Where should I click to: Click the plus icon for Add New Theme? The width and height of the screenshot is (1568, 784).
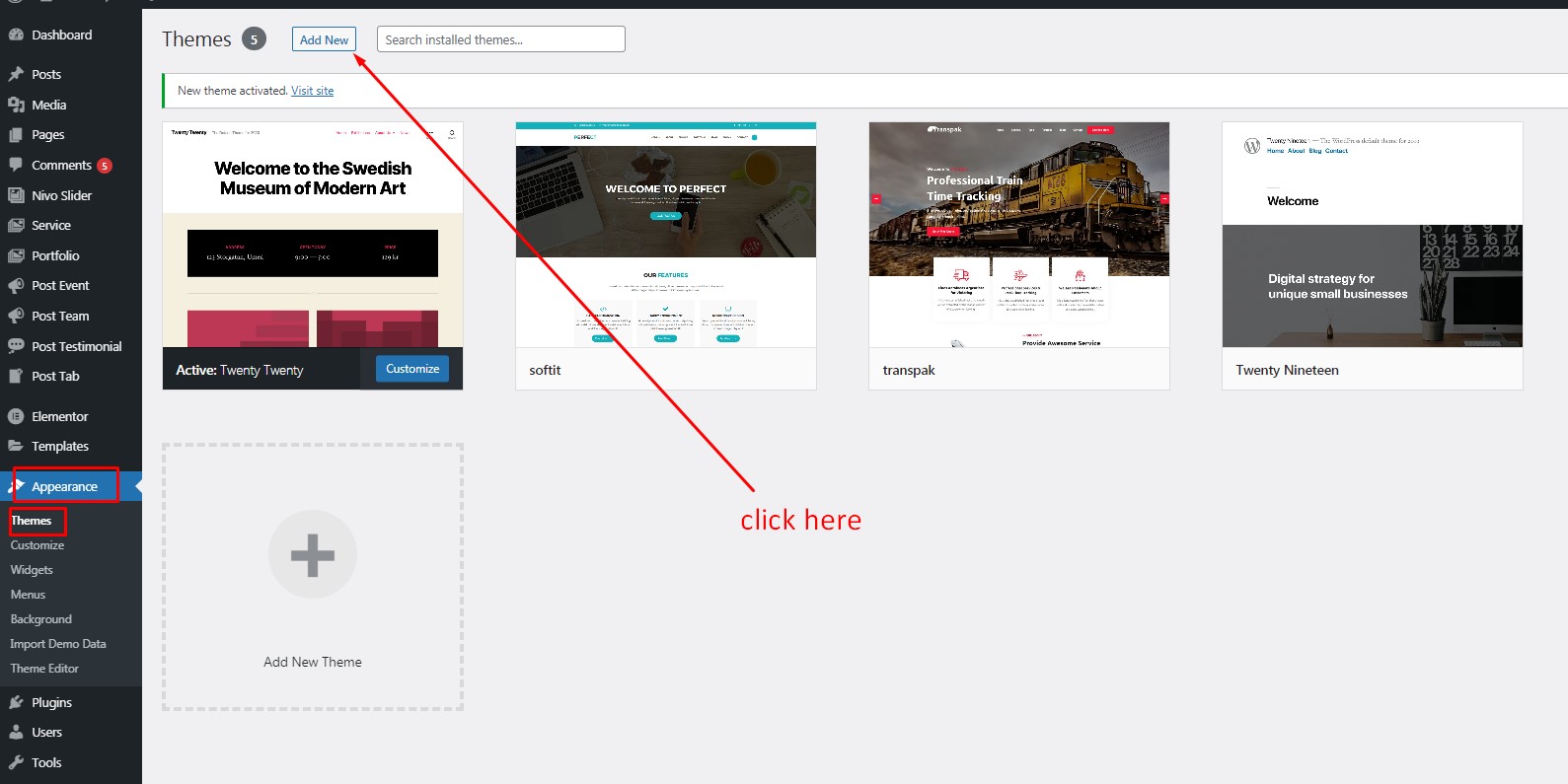[x=313, y=554]
